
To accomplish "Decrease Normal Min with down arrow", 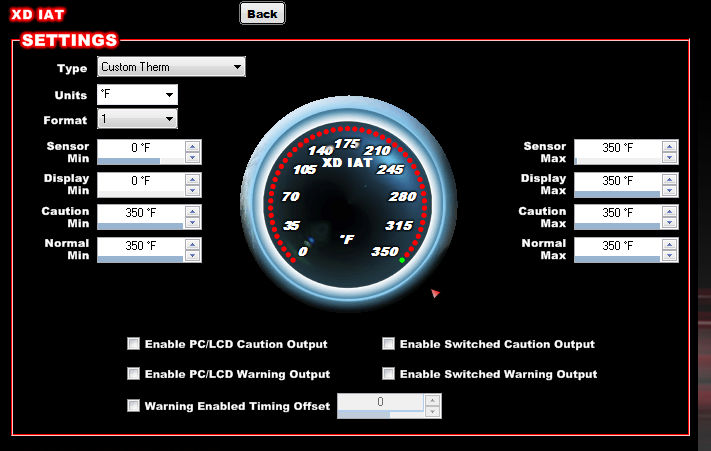I will point(193,253).
